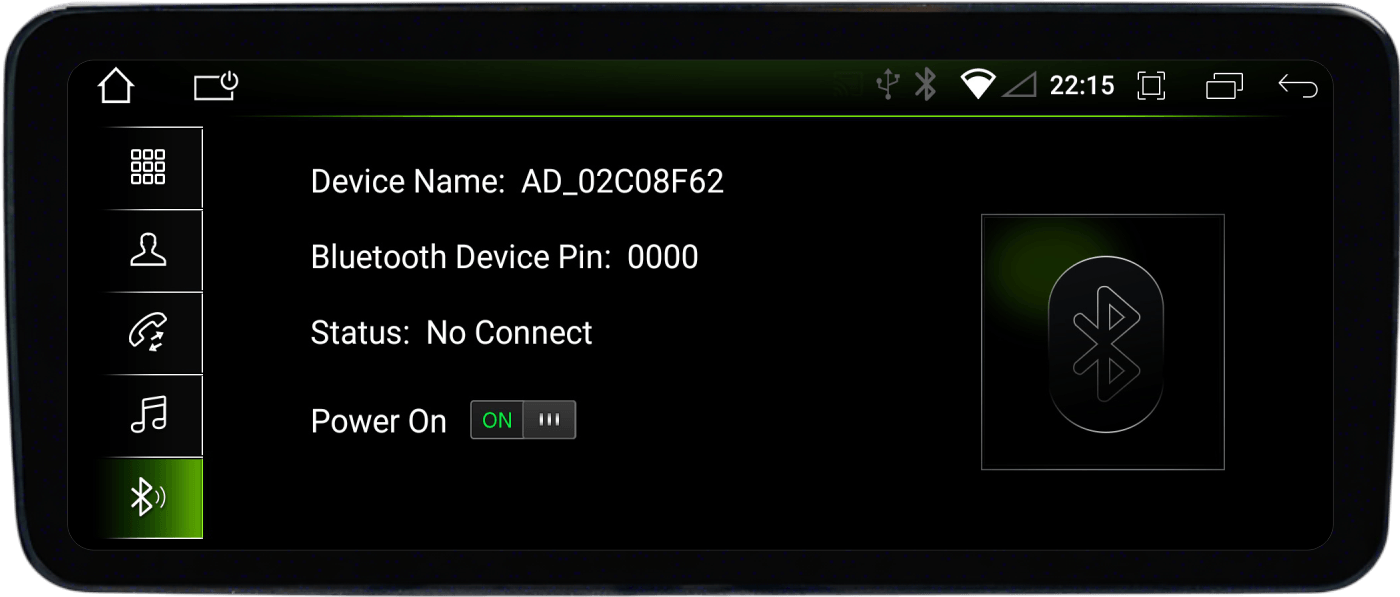The image size is (1400, 597).
Task: Toggle the Power On switch
Action: (x=523, y=420)
